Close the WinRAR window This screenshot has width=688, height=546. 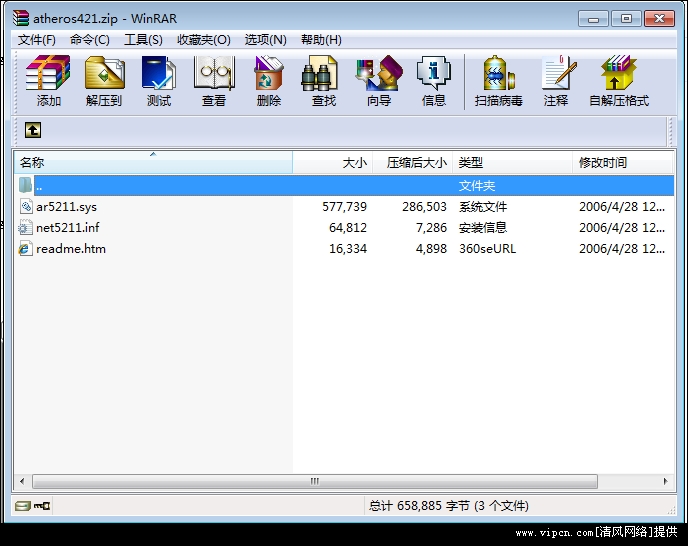pyautogui.click(x=659, y=18)
